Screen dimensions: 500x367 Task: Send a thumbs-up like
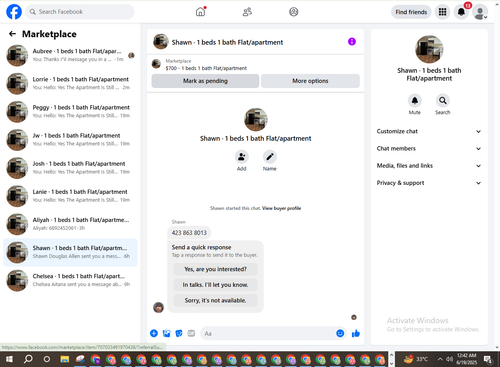tap(356, 333)
